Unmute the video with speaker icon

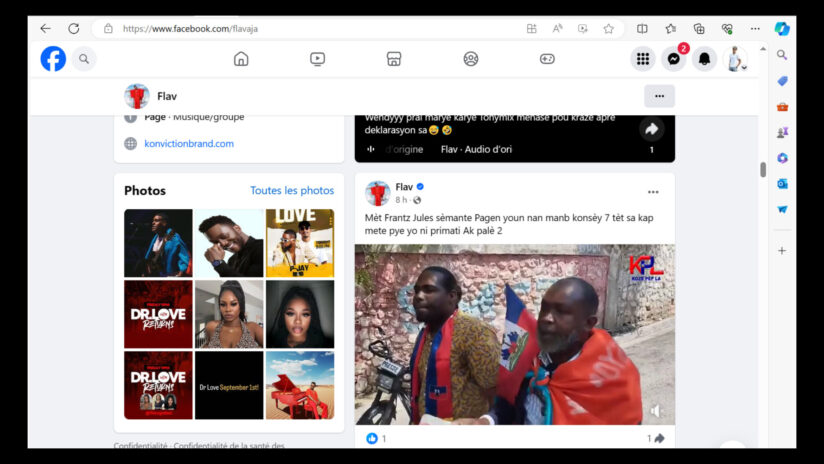tap(655, 410)
